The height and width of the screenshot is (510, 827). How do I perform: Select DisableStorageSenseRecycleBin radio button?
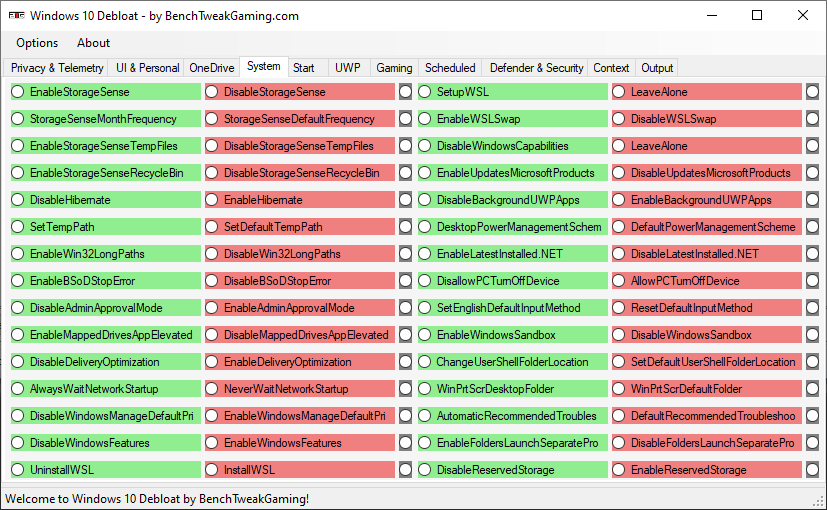tap(300, 172)
